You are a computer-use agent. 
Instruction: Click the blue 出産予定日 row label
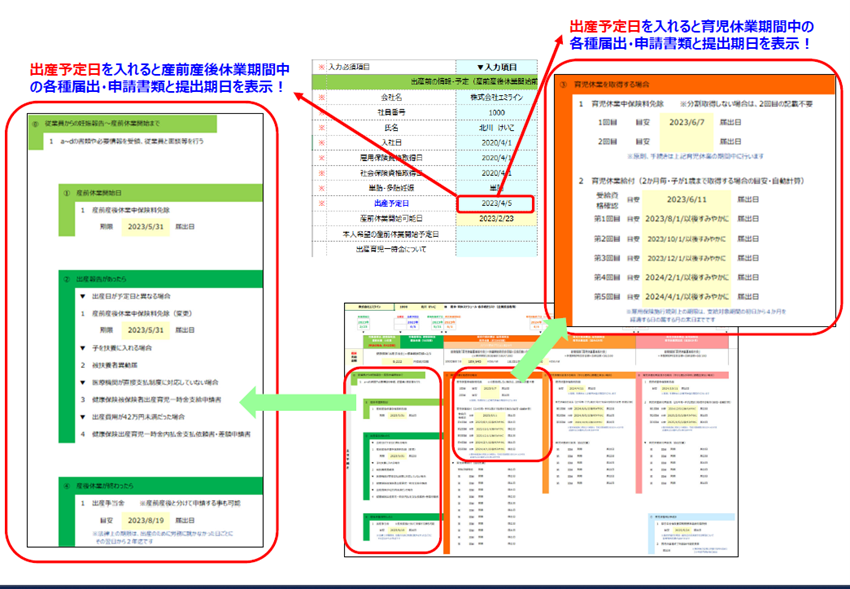(391, 204)
